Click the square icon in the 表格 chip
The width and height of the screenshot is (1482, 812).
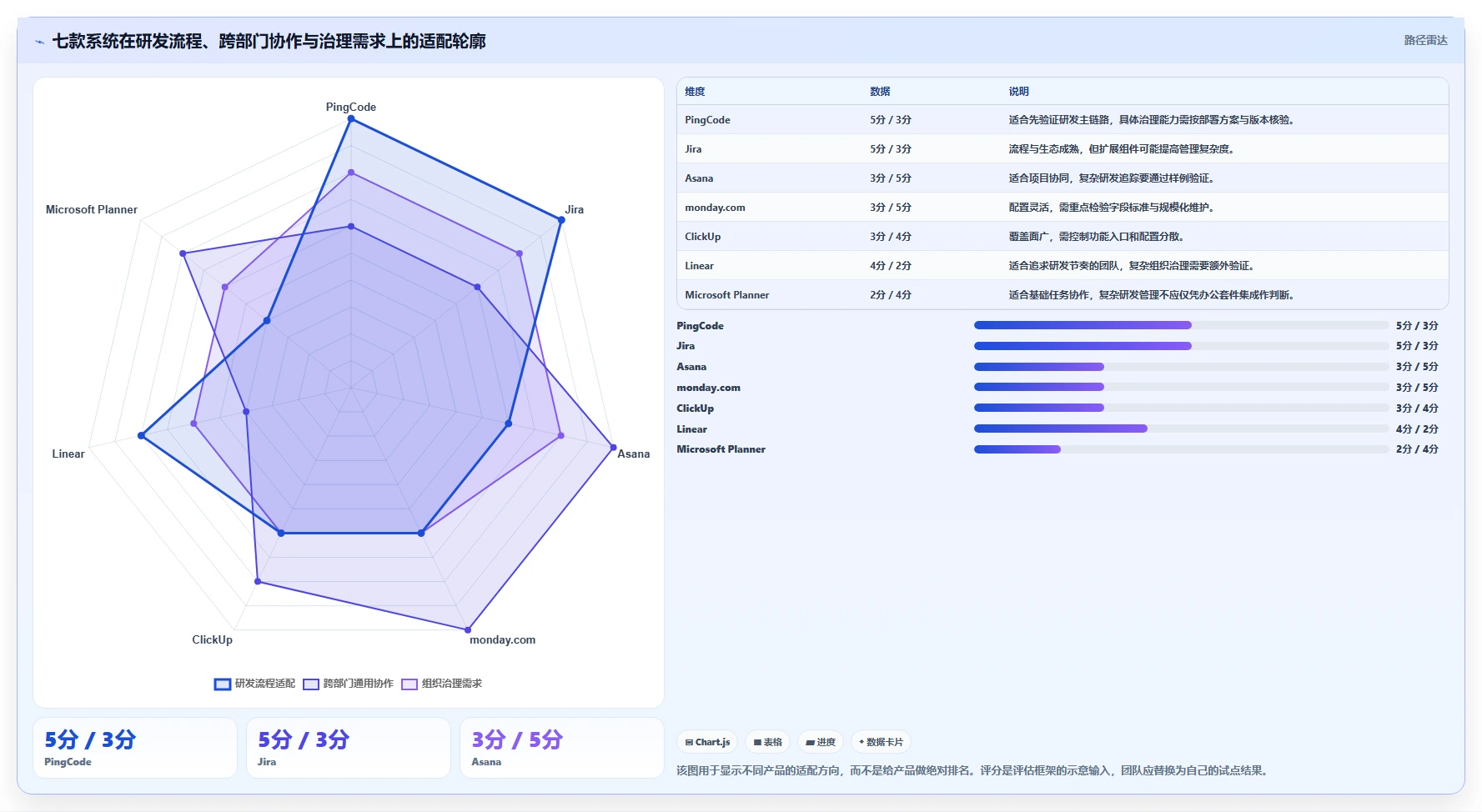(x=757, y=742)
